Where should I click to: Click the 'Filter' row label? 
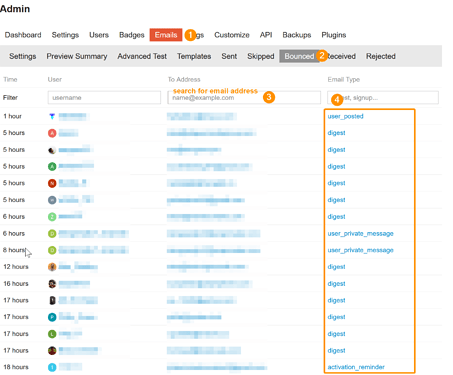coord(10,98)
